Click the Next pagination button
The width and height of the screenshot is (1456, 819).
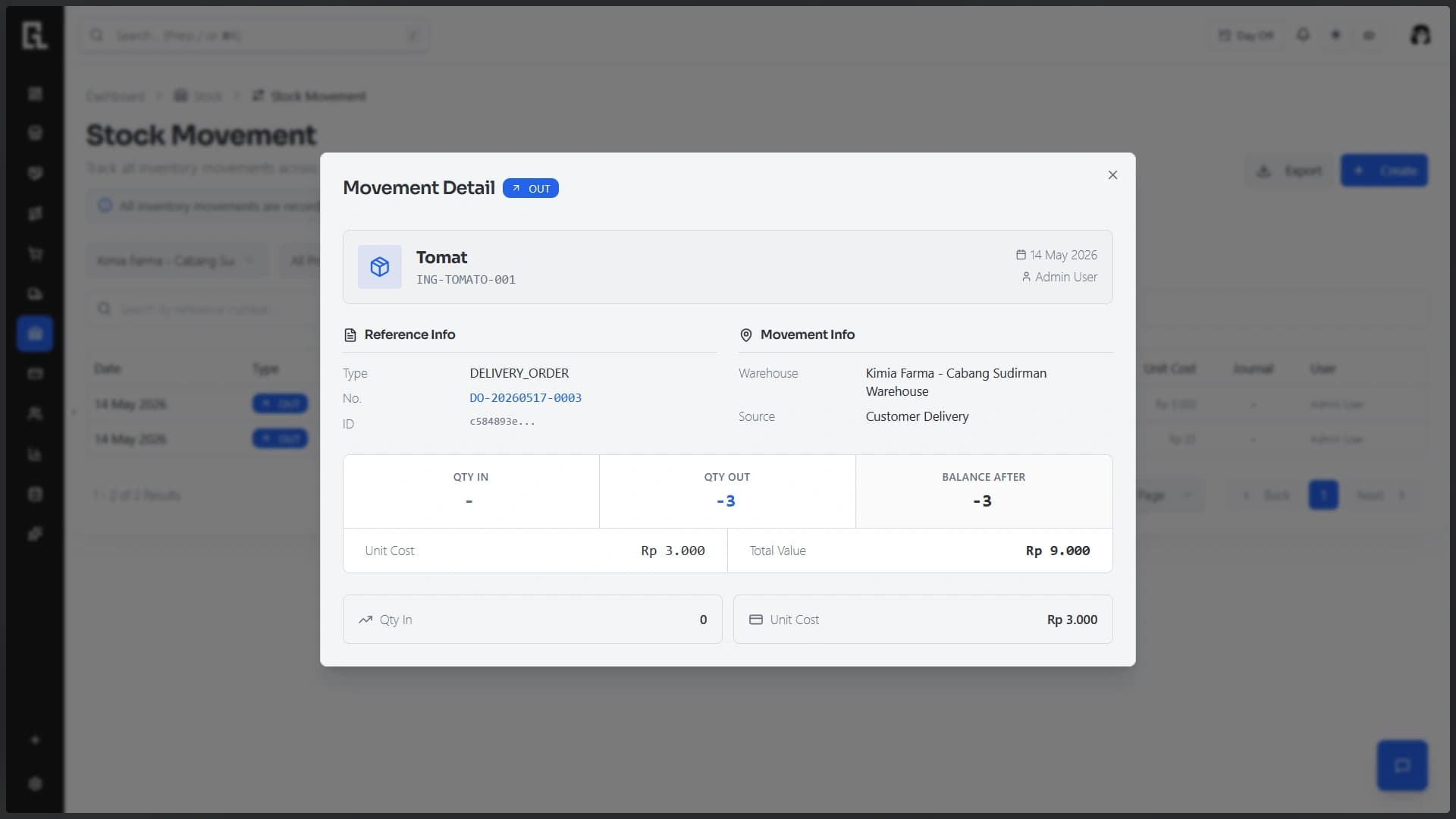[1380, 495]
